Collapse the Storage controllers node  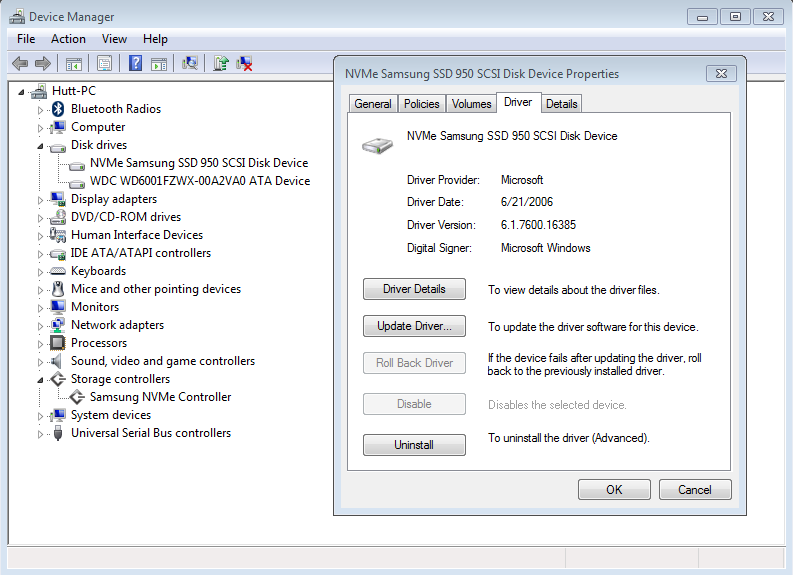(40, 380)
